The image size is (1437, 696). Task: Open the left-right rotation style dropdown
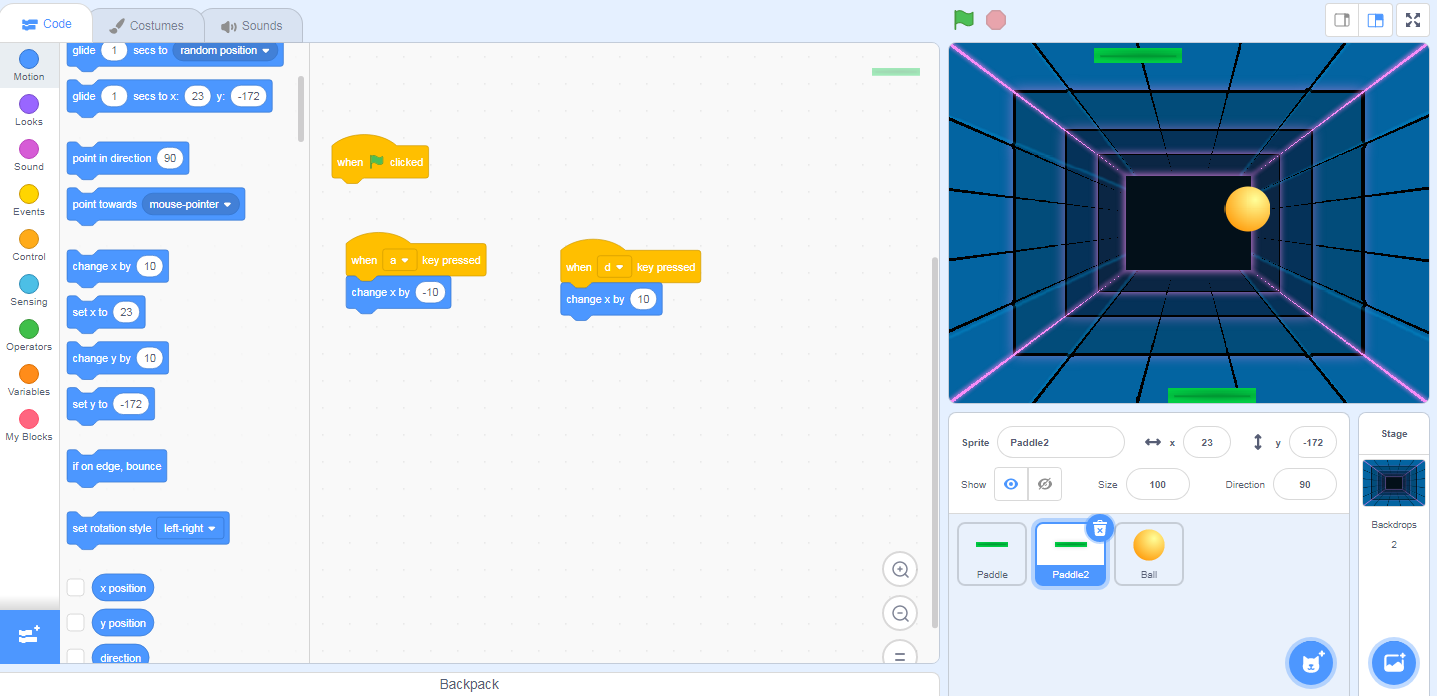[190, 528]
